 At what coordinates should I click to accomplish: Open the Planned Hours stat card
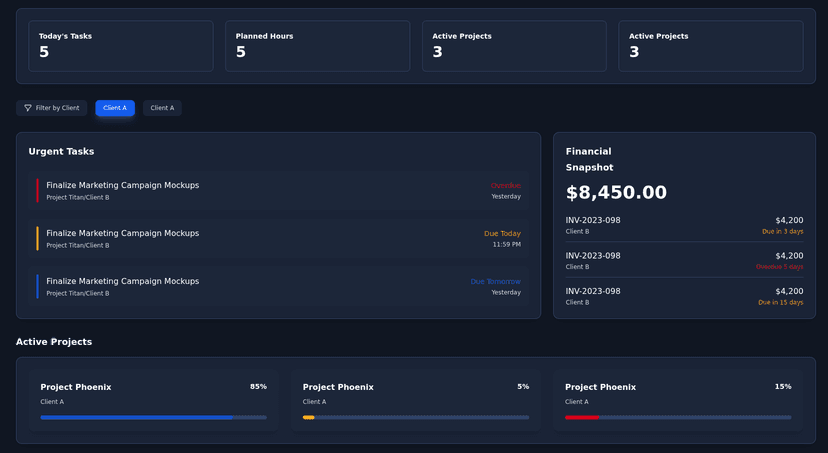tap(317, 46)
